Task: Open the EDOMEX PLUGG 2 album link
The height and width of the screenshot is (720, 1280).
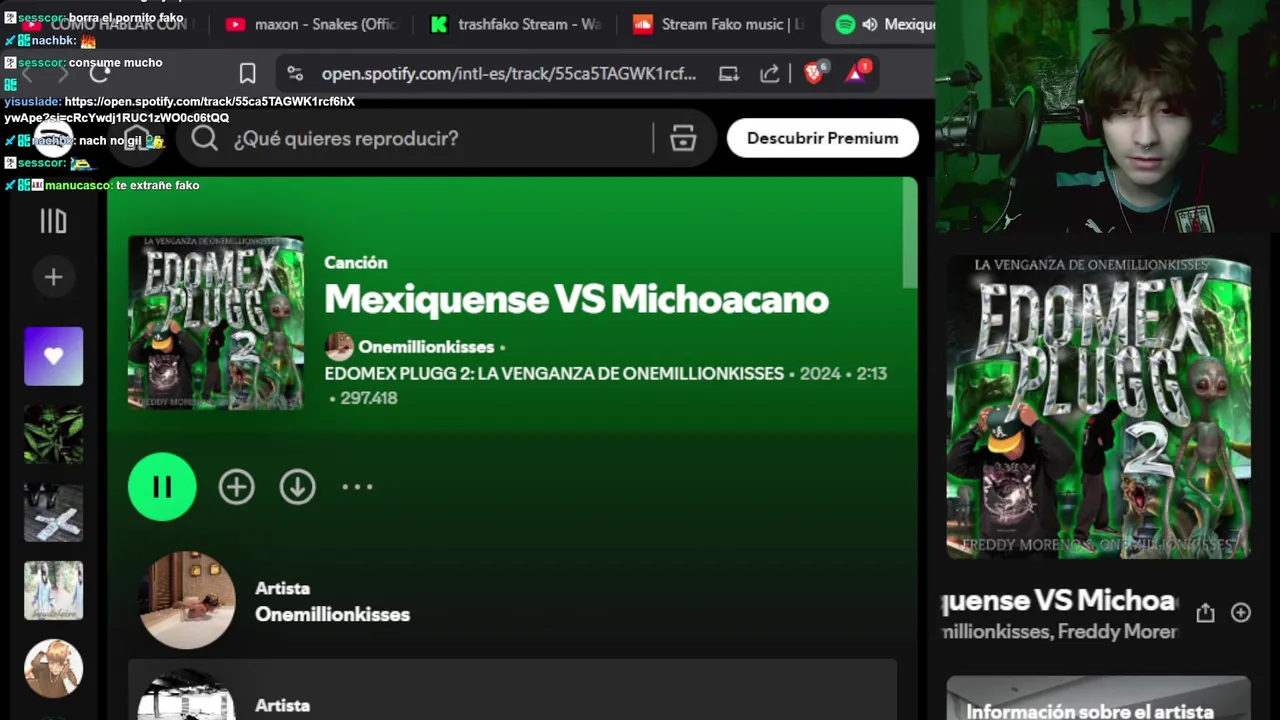Action: 554,373
